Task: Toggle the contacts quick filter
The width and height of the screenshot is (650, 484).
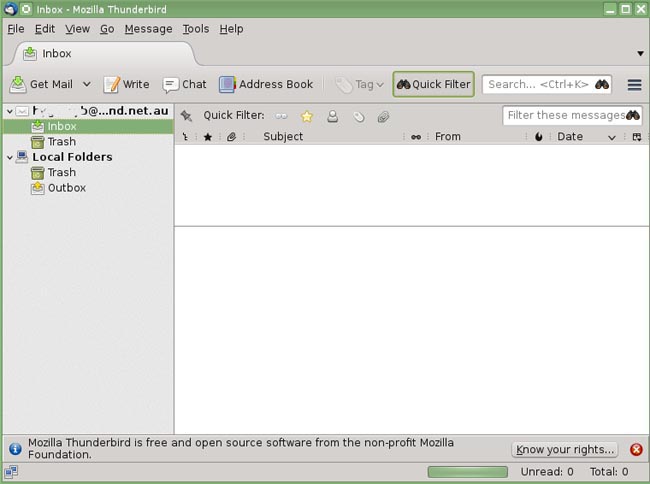Action: tap(332, 116)
